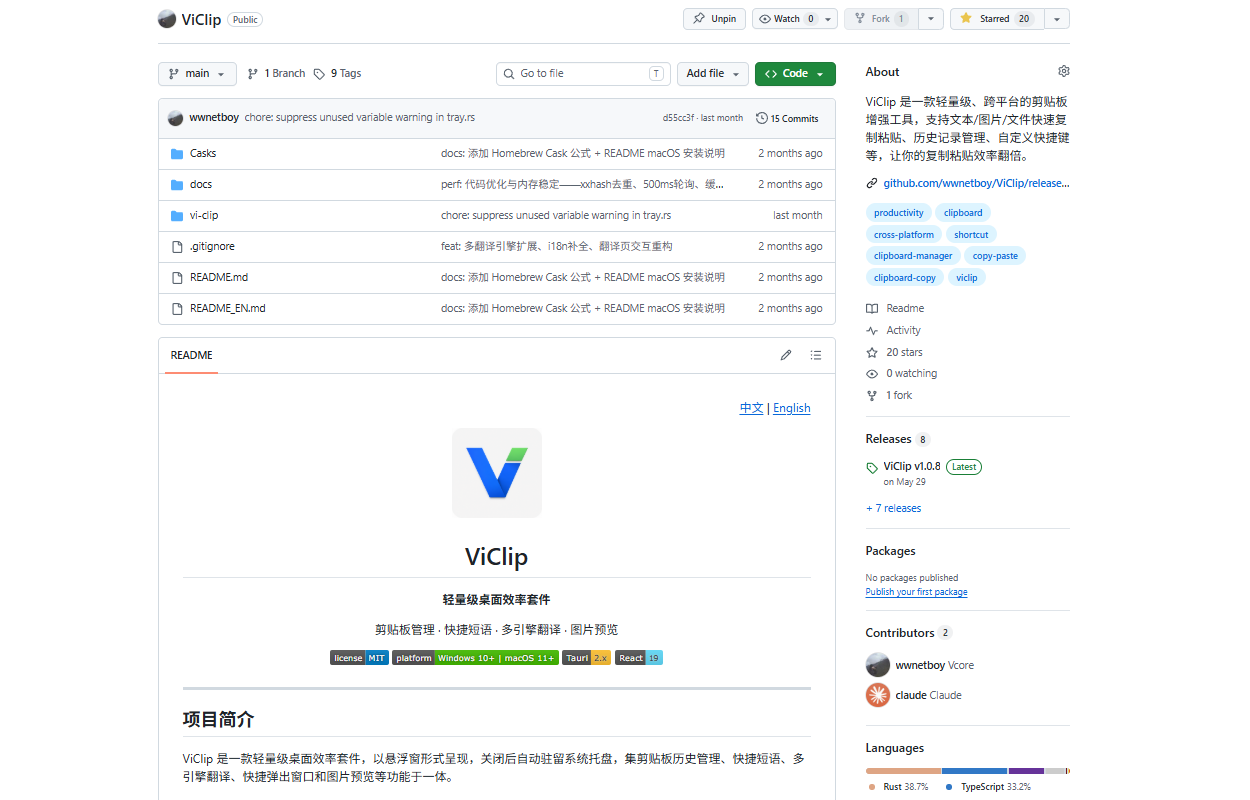The image size is (1250, 800).
Task: Click the Casks folder icon
Action: [x=177, y=154]
